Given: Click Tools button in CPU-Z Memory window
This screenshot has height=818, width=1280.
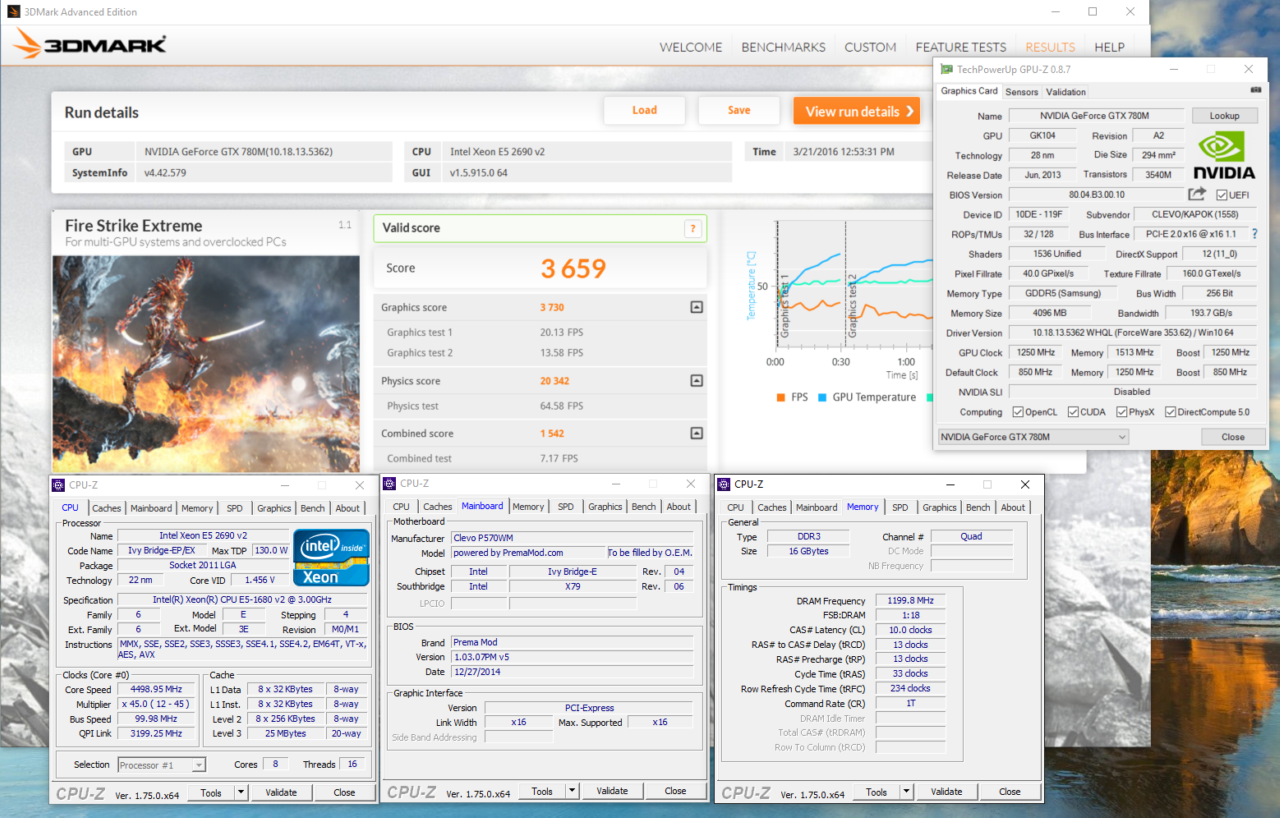Looking at the screenshot, I should [x=876, y=792].
